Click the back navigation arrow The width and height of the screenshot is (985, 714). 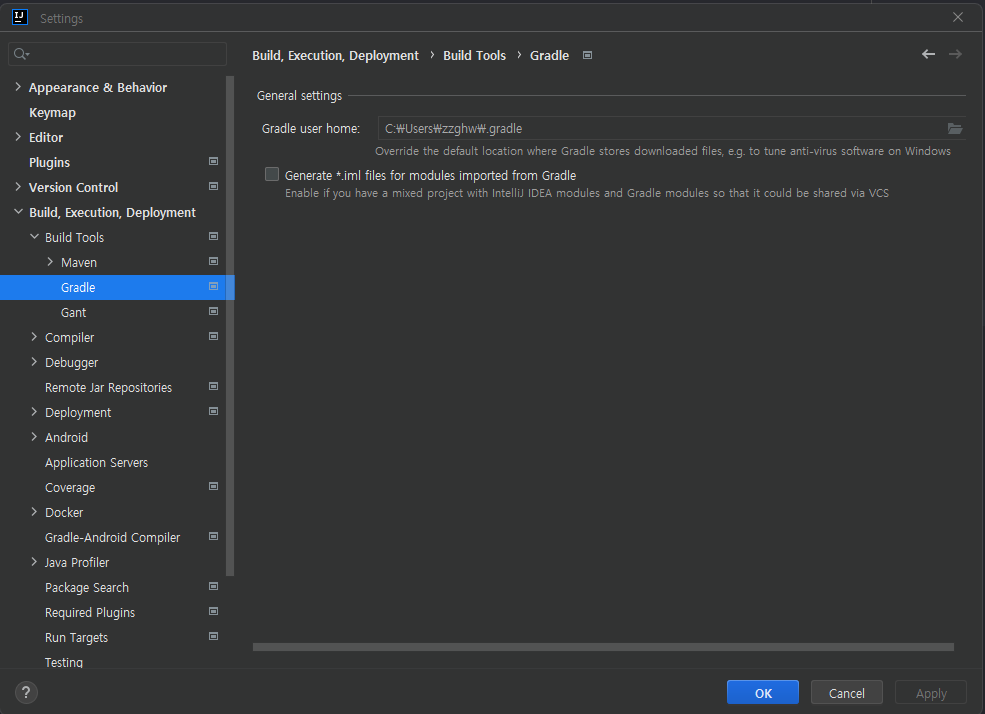[928, 55]
